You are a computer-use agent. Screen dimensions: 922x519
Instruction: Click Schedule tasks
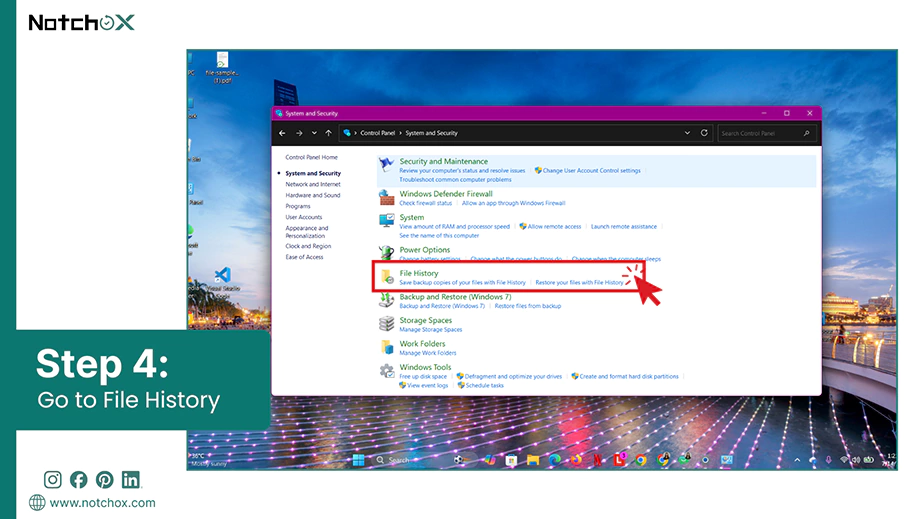coord(484,386)
